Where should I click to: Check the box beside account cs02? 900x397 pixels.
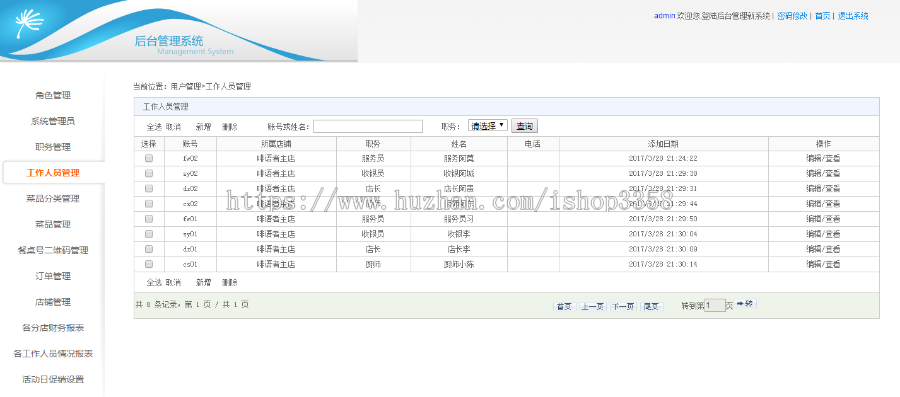pos(149,203)
